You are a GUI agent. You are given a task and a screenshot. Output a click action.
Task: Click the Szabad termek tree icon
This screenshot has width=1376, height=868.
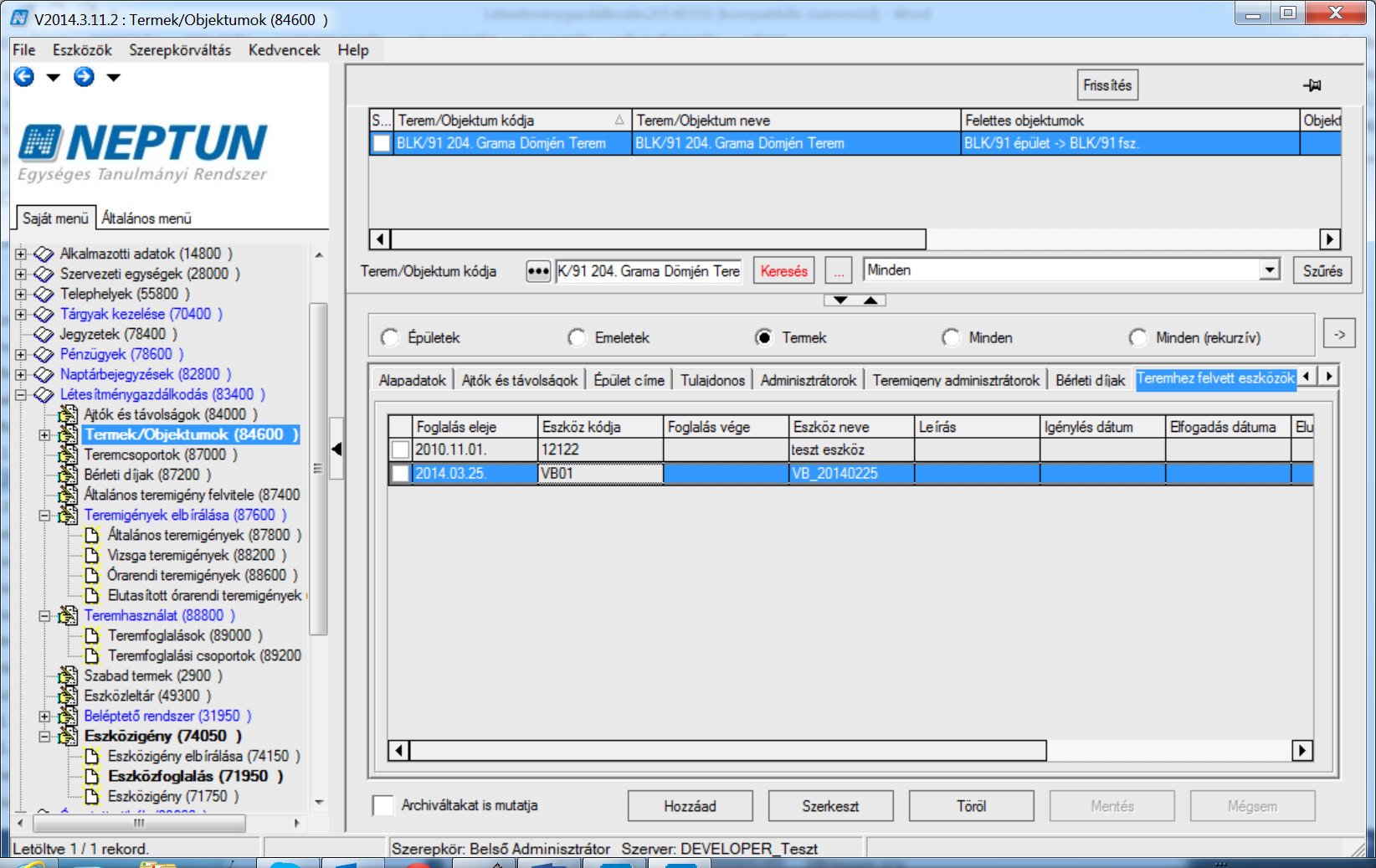(x=68, y=675)
